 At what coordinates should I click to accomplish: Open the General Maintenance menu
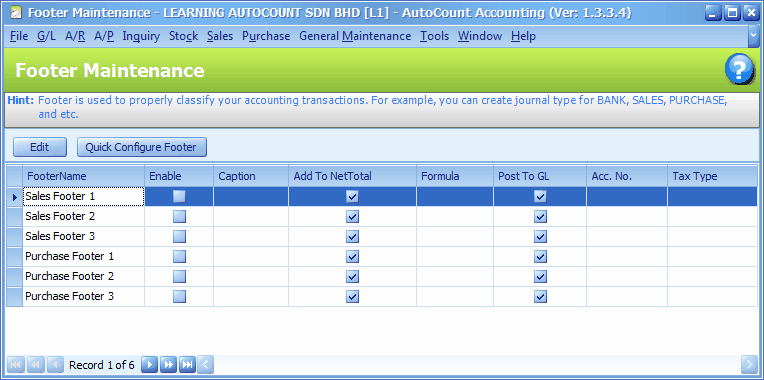[355, 36]
